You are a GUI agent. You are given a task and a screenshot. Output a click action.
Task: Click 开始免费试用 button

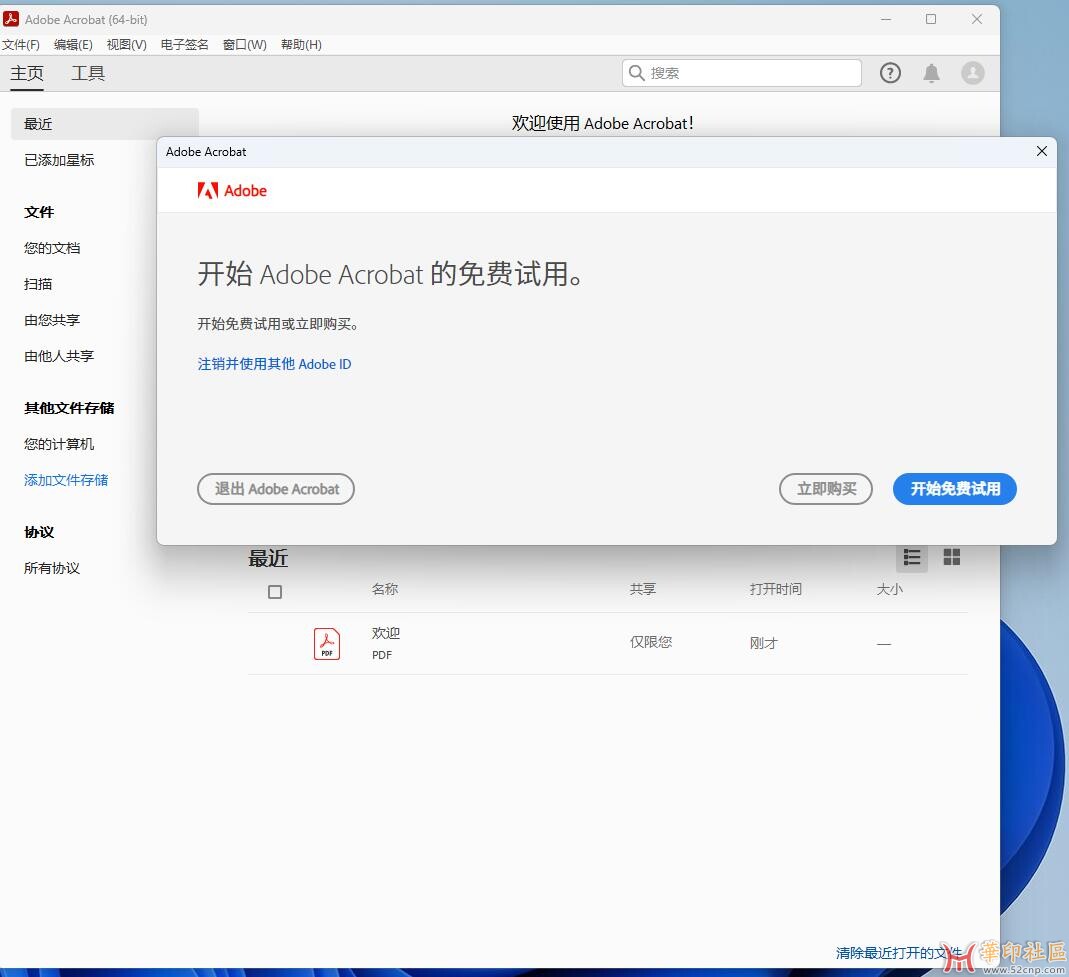click(x=954, y=489)
